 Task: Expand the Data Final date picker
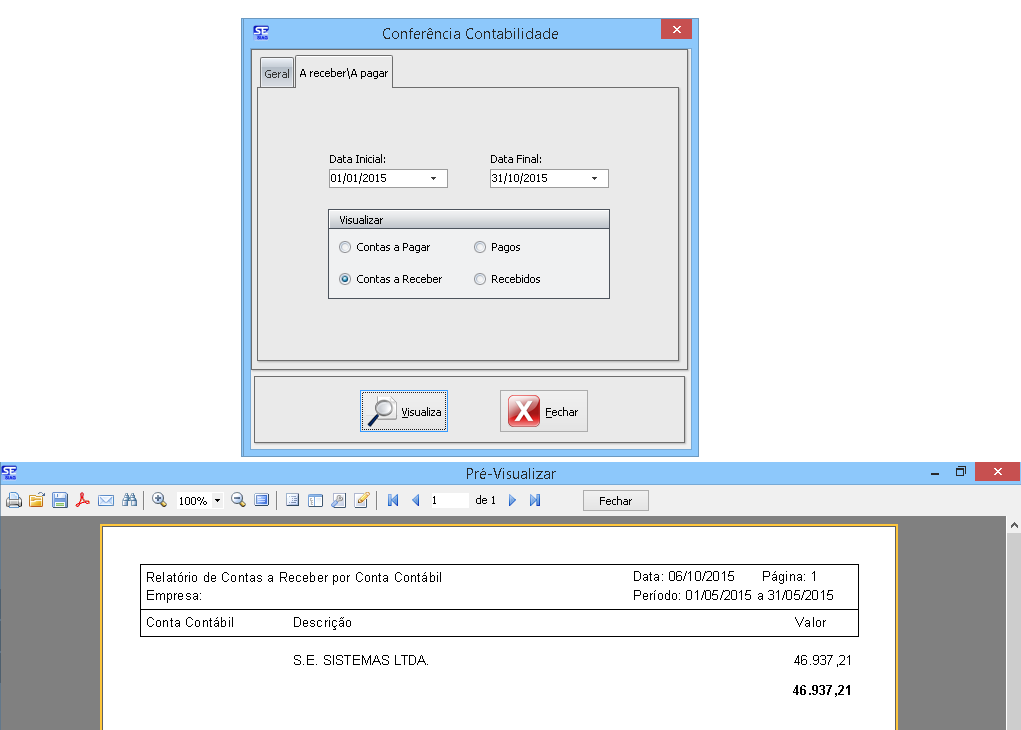pos(594,179)
